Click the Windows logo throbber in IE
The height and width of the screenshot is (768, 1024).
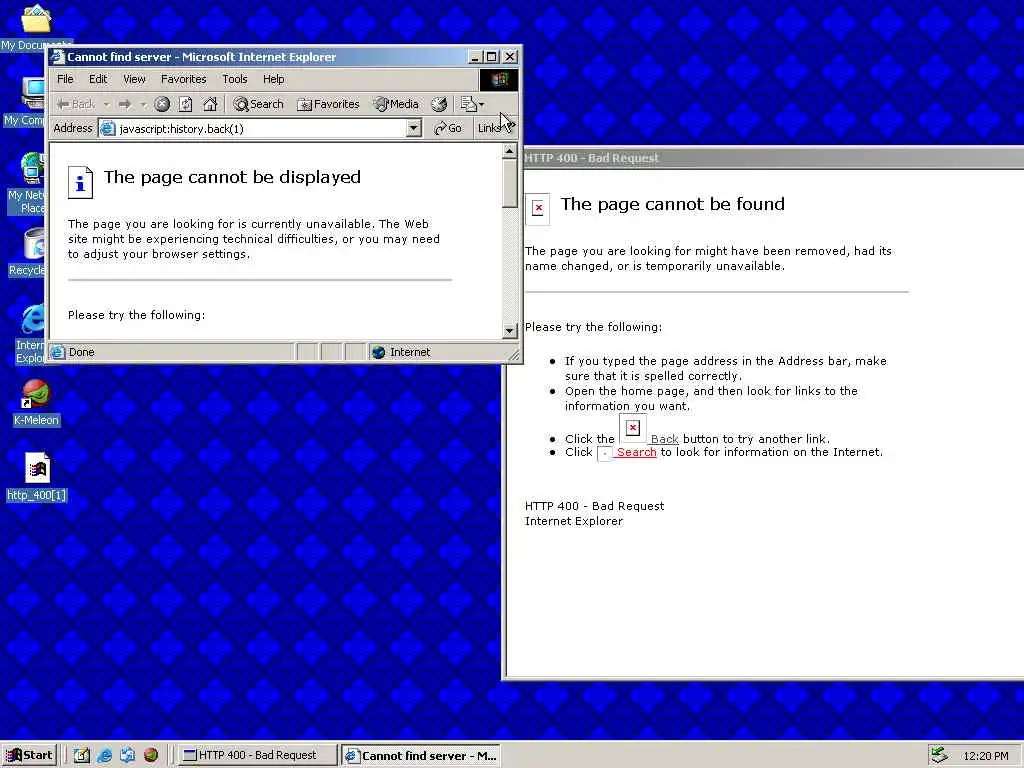click(499, 80)
